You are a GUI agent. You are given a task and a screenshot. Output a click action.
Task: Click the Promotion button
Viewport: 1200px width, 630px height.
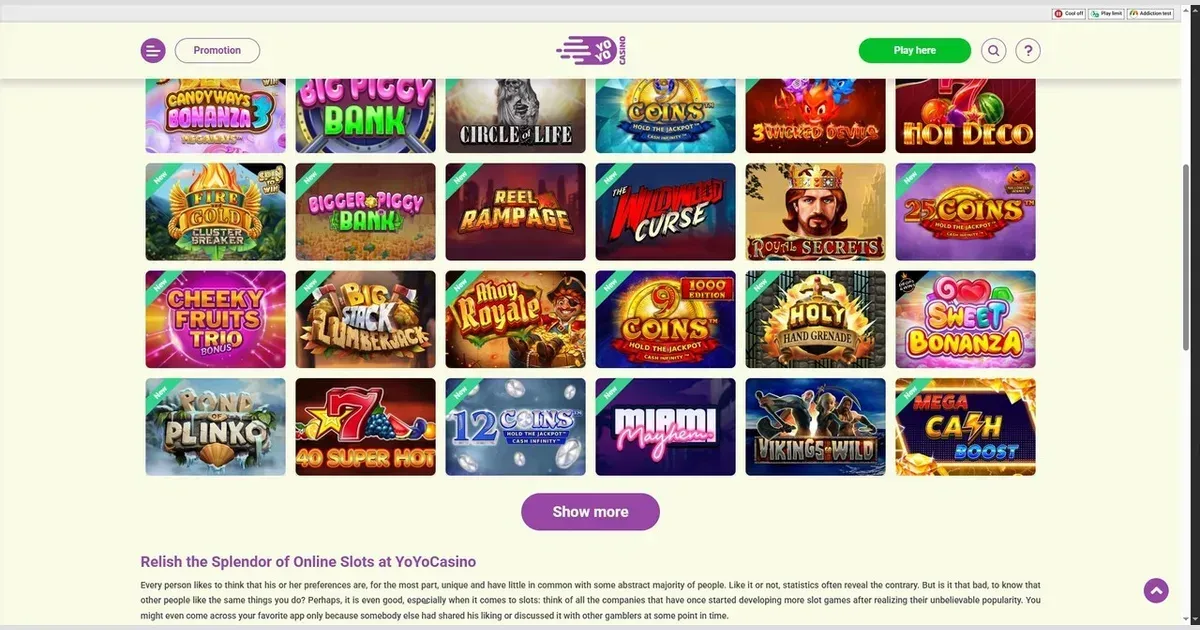tap(217, 50)
